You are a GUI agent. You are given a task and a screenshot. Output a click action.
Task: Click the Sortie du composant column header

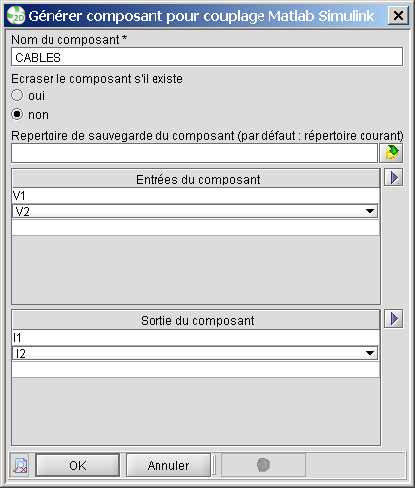point(196,320)
